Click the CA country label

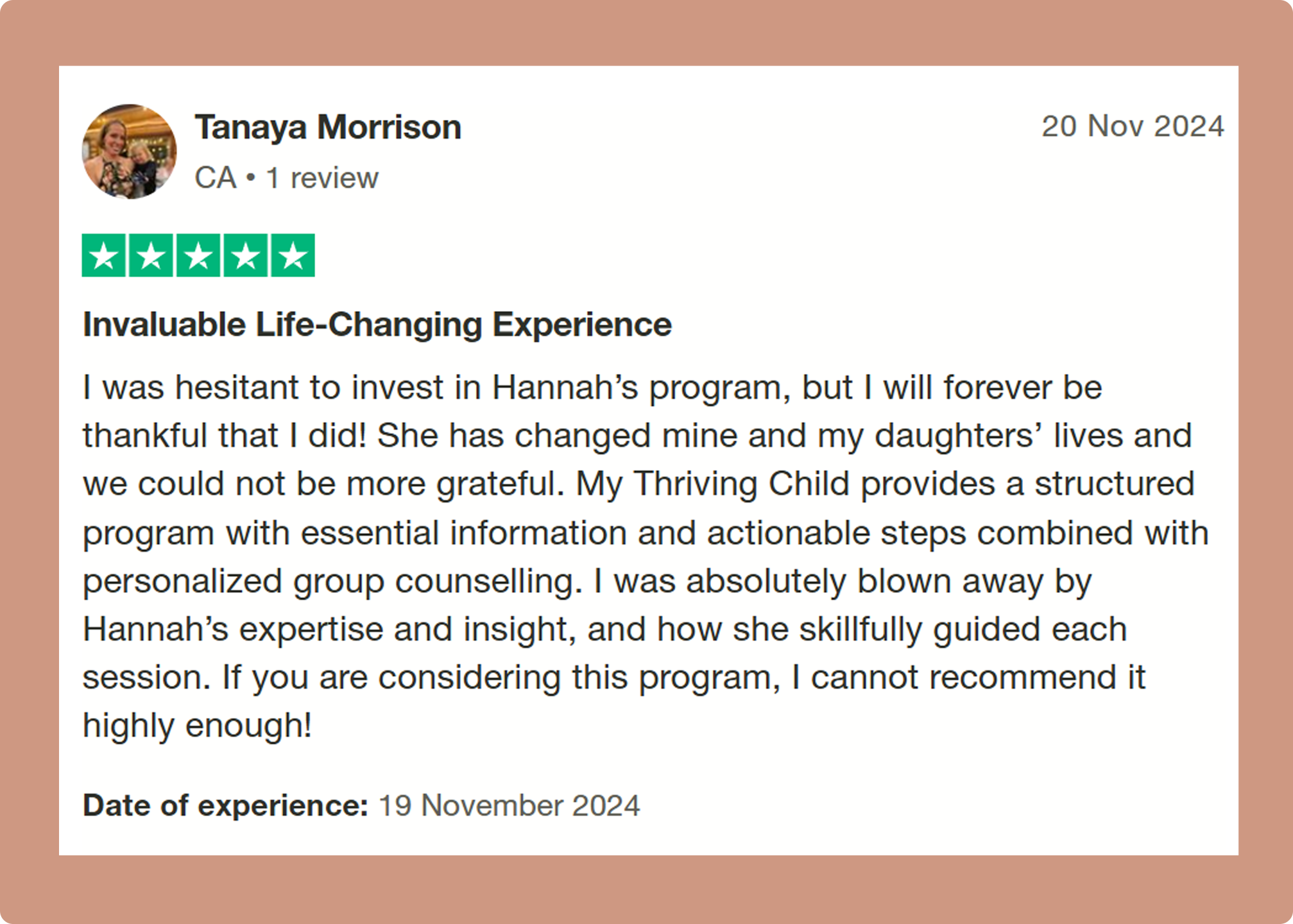(216, 178)
